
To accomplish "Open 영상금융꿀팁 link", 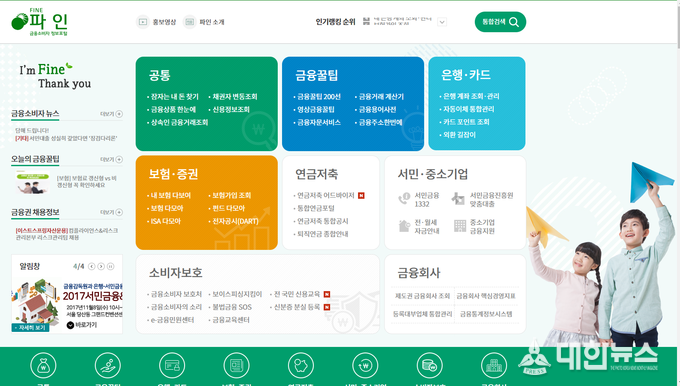I will [x=315, y=109].
